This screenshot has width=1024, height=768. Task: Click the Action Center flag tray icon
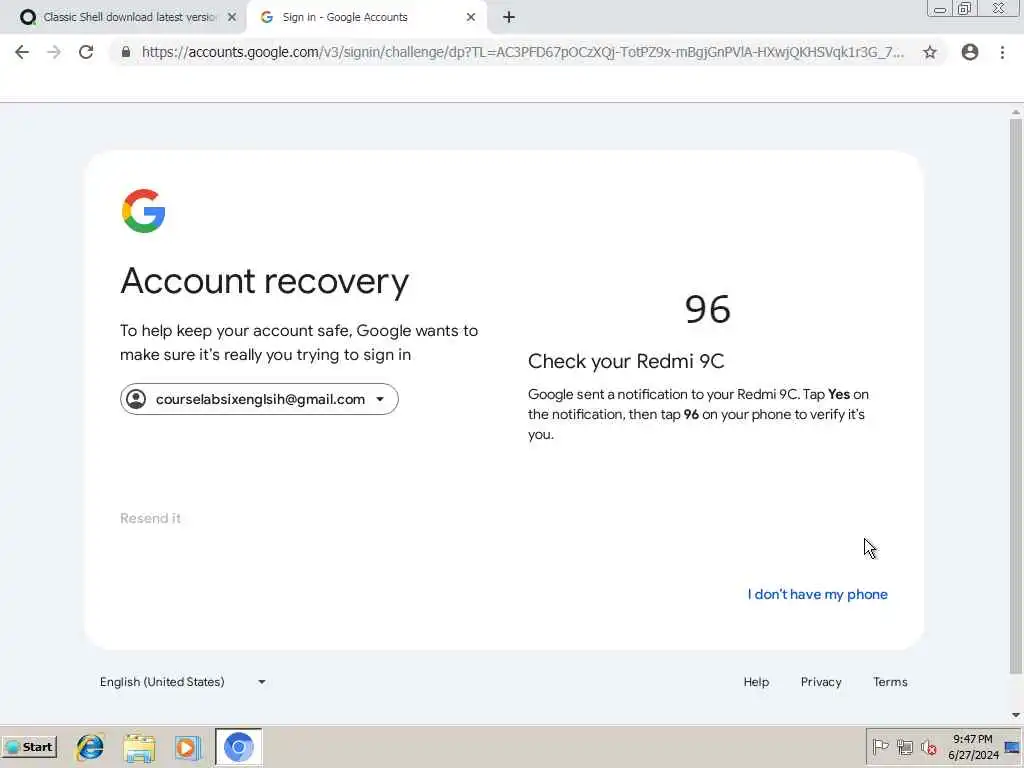[880, 746]
